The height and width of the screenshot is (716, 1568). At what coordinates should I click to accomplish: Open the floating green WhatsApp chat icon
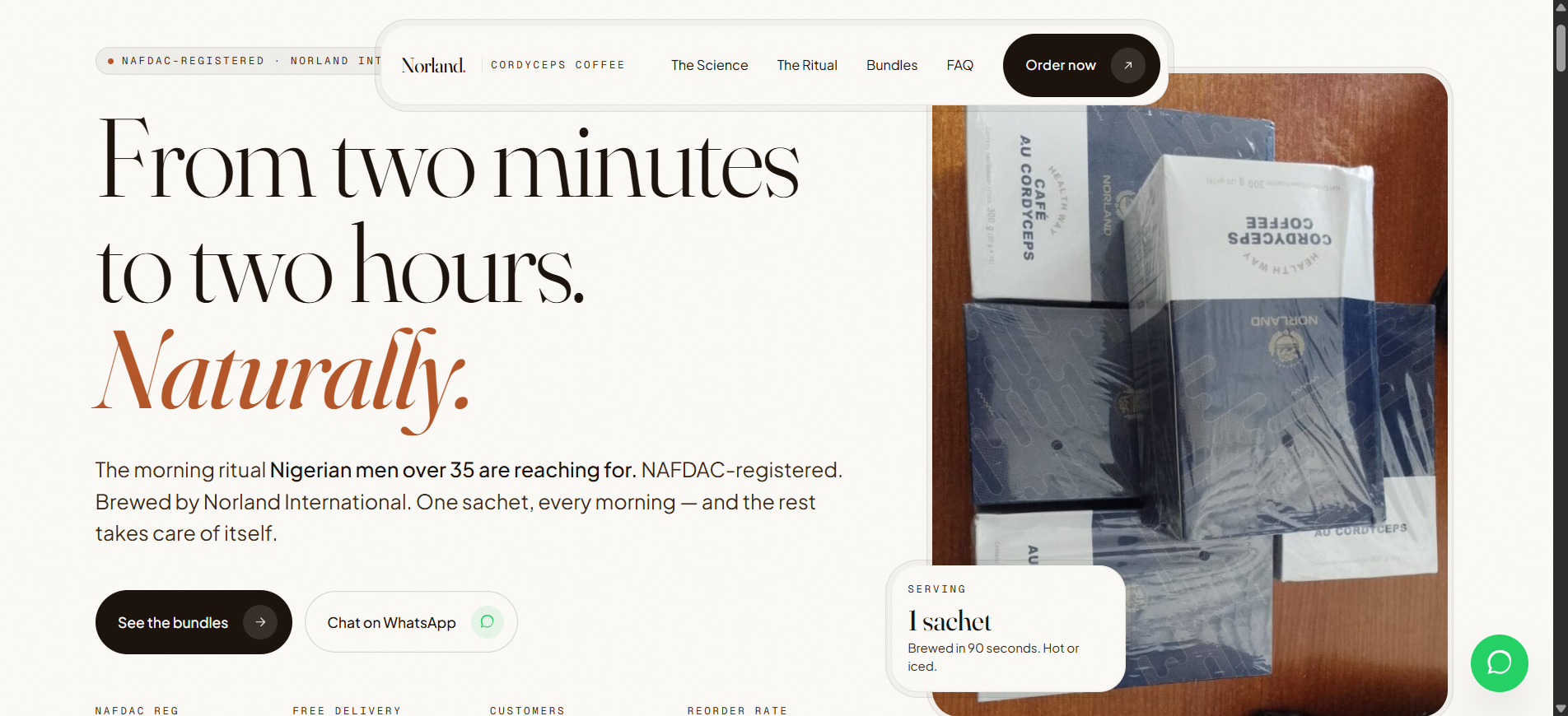tap(1500, 663)
